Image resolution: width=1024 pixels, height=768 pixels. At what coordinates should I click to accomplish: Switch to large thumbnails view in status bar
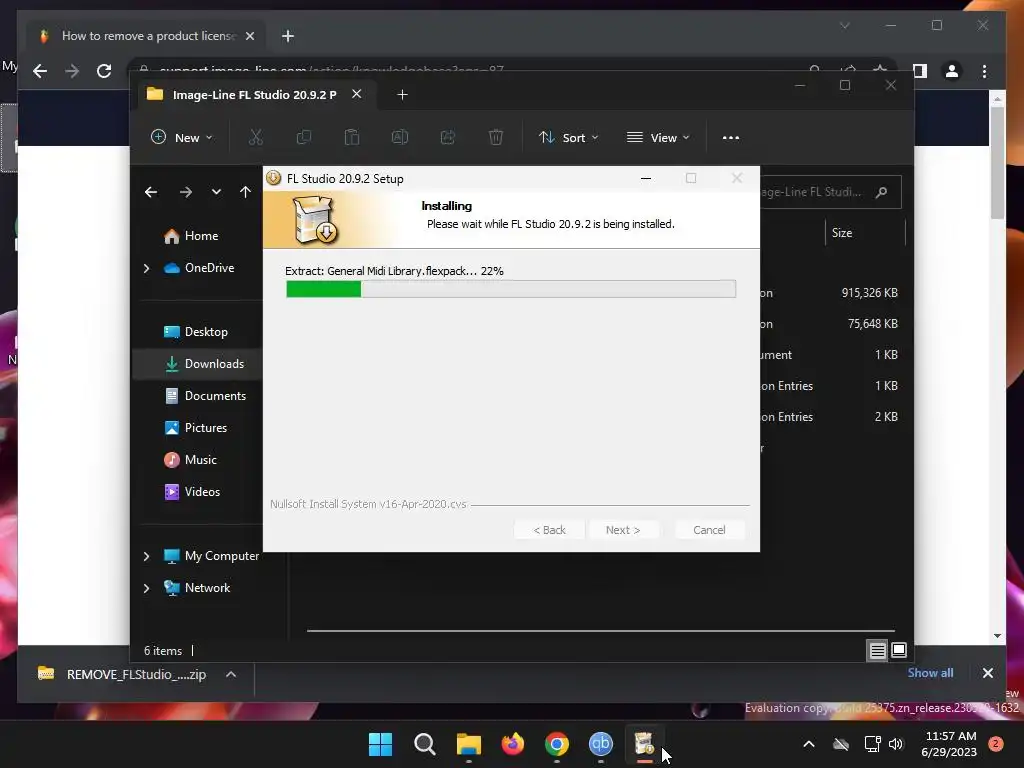pos(899,650)
